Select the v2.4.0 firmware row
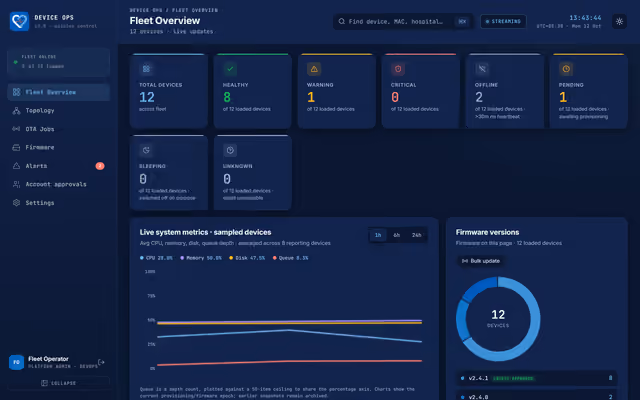Image resolution: width=640 pixels, height=400 pixels. click(x=536, y=396)
